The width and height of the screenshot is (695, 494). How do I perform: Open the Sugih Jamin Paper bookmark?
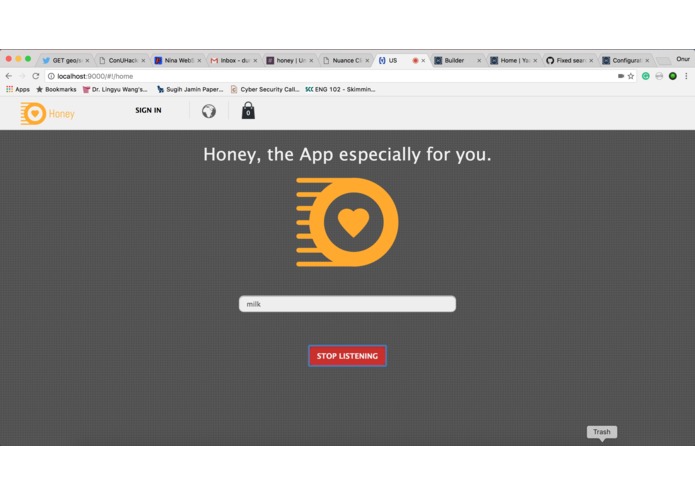tap(190, 89)
